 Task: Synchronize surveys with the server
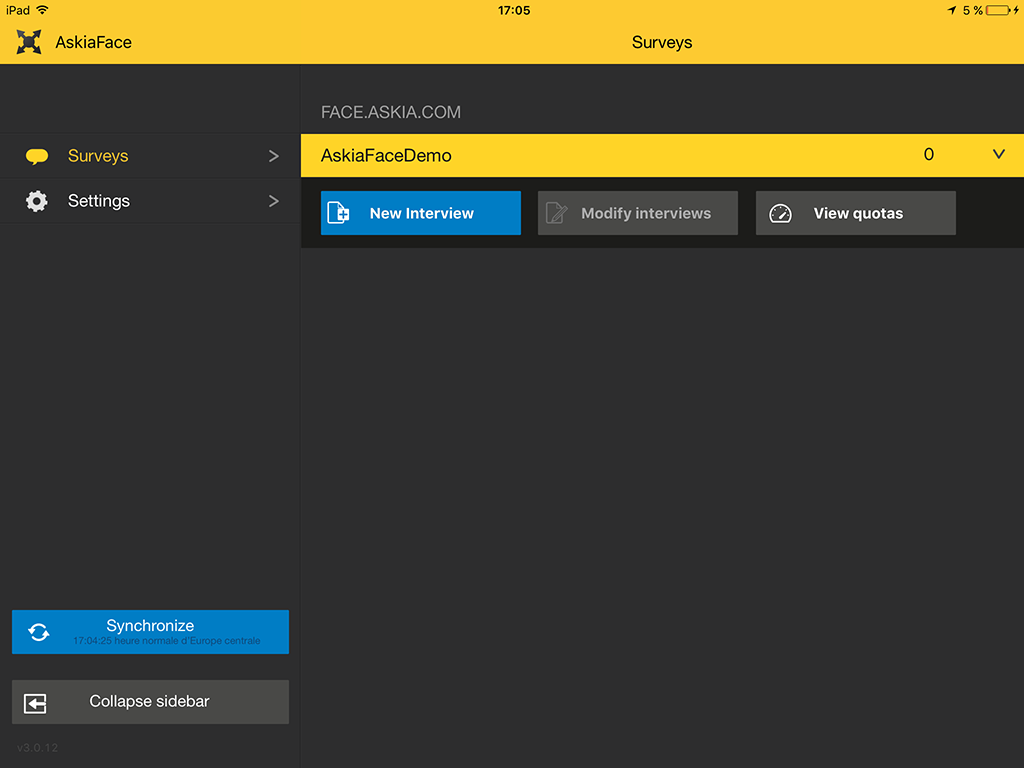tap(150, 632)
